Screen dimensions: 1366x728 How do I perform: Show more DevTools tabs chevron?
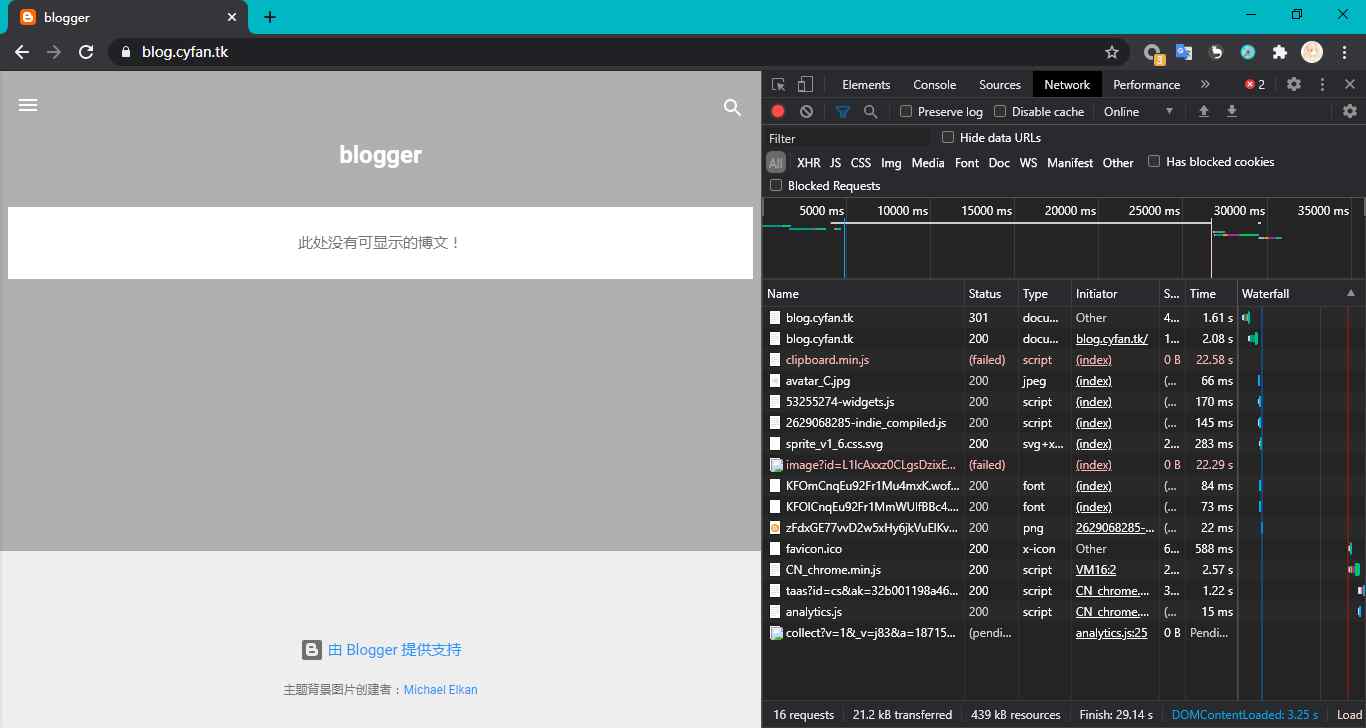tap(1205, 85)
